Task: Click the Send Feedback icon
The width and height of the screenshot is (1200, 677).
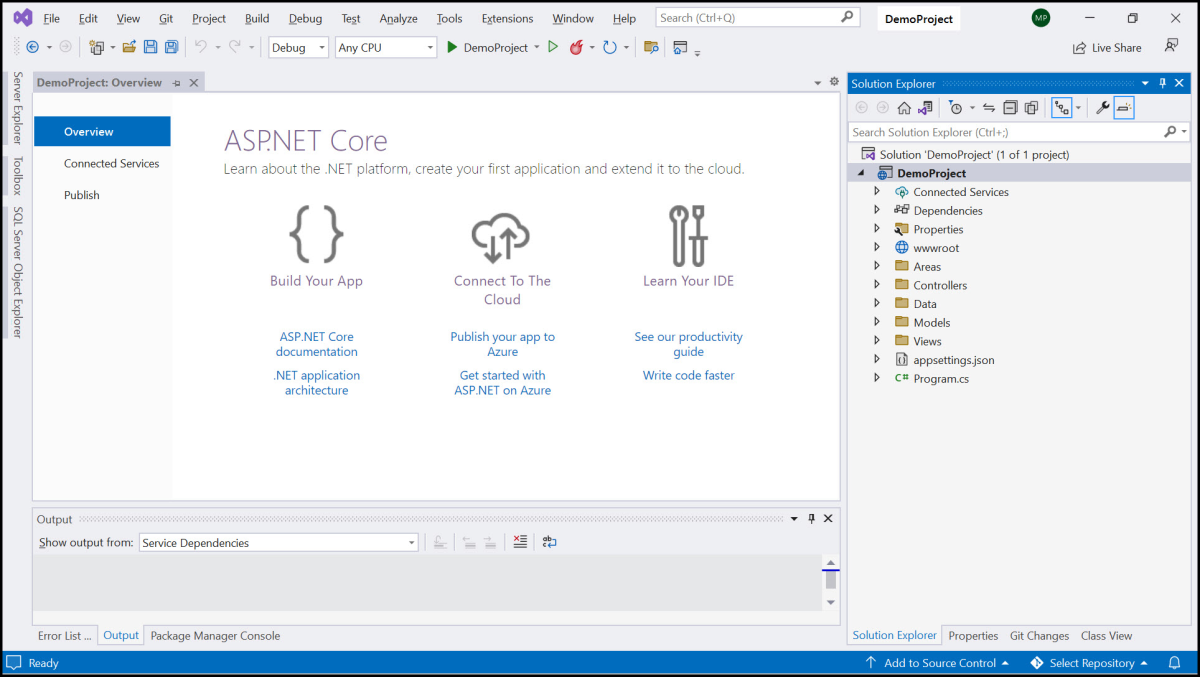Action: coord(1171,46)
